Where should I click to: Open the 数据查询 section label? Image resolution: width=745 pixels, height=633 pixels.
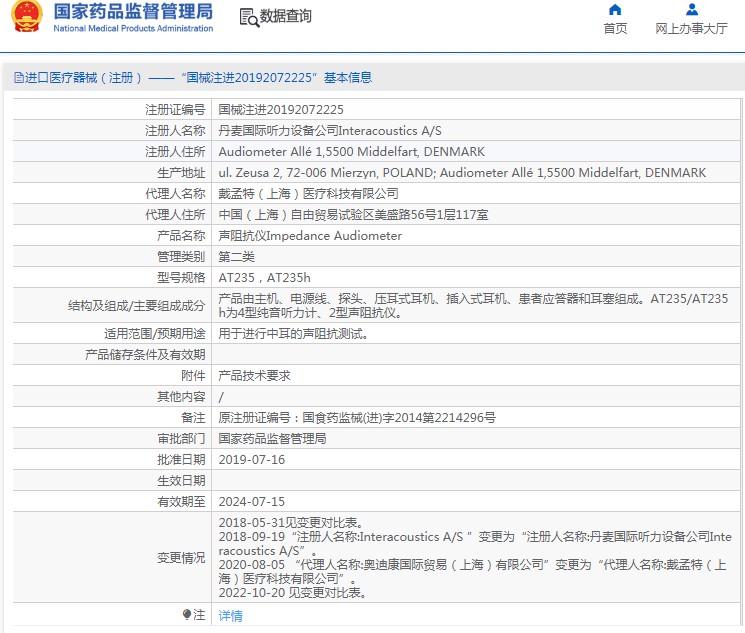[285, 17]
